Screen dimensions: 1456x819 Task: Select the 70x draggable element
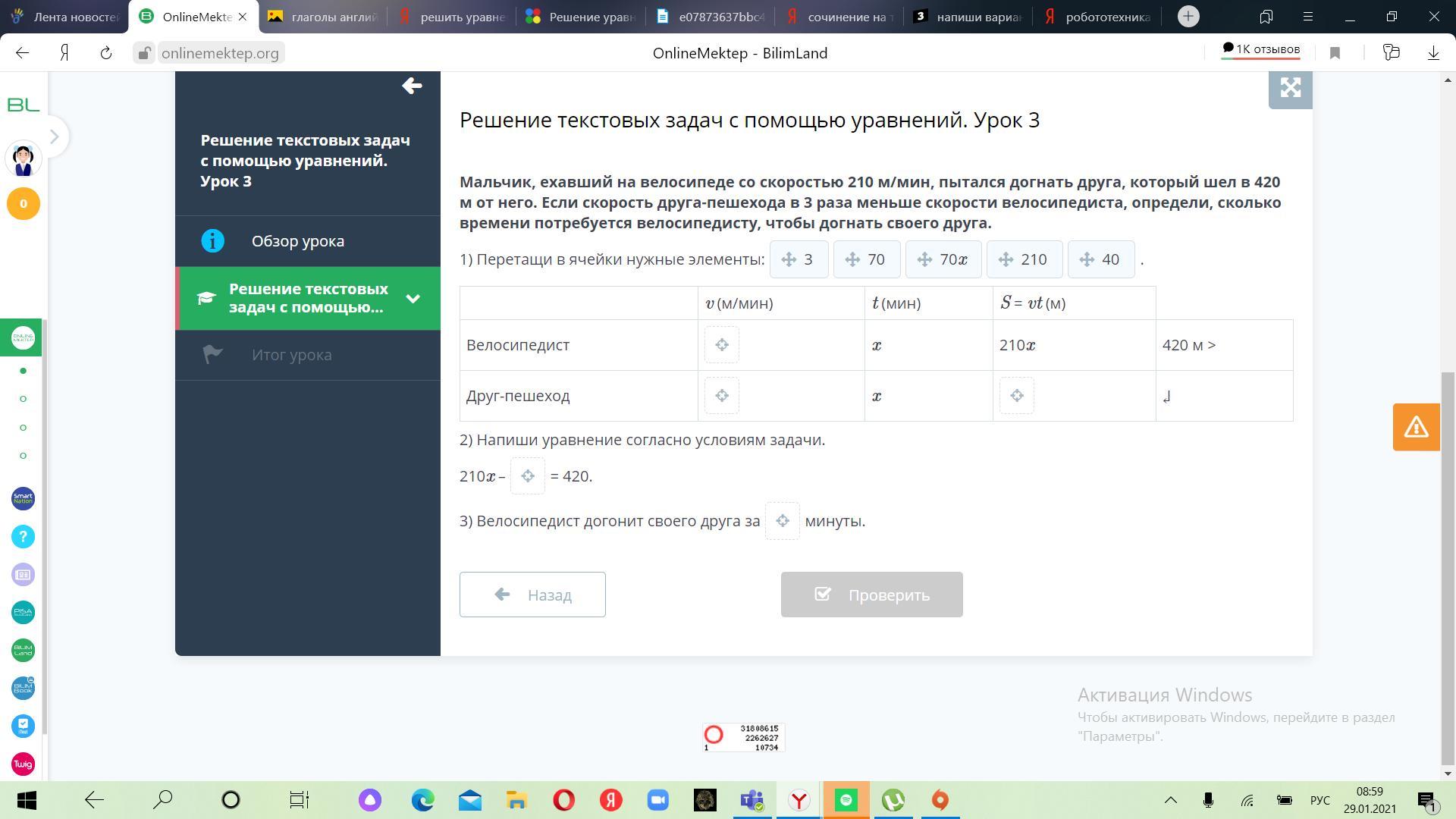pyautogui.click(x=943, y=259)
